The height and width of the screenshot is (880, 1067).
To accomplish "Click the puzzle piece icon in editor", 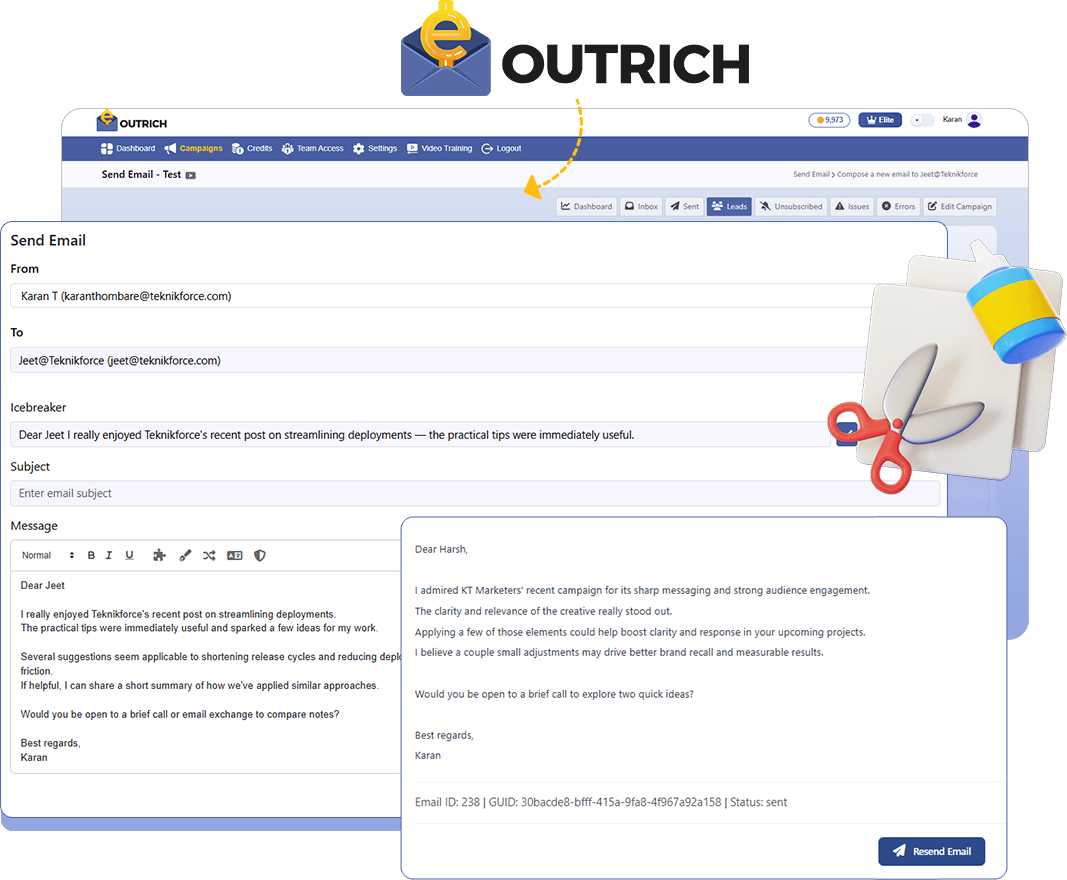I will [x=159, y=556].
